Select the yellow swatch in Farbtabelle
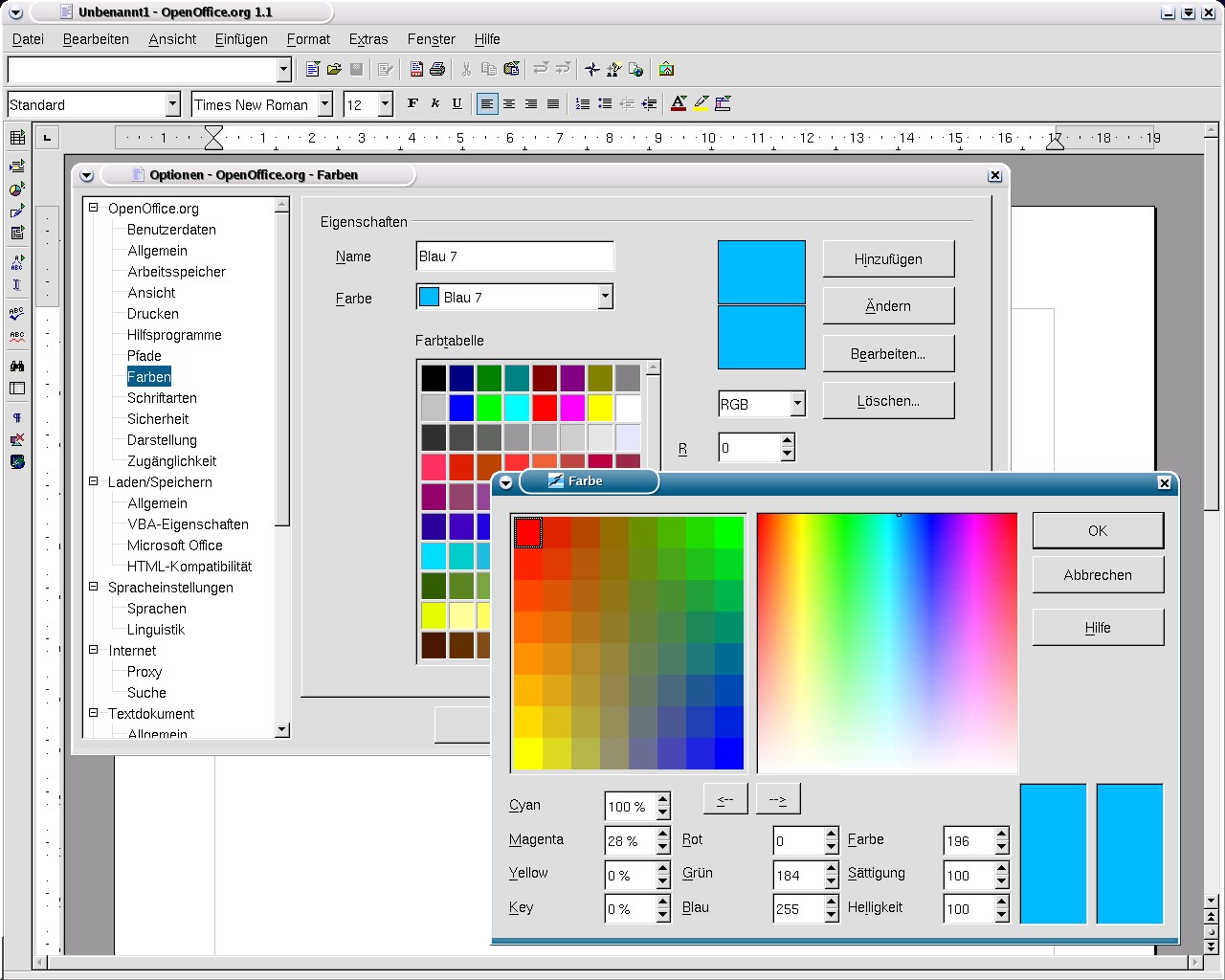 (x=600, y=408)
